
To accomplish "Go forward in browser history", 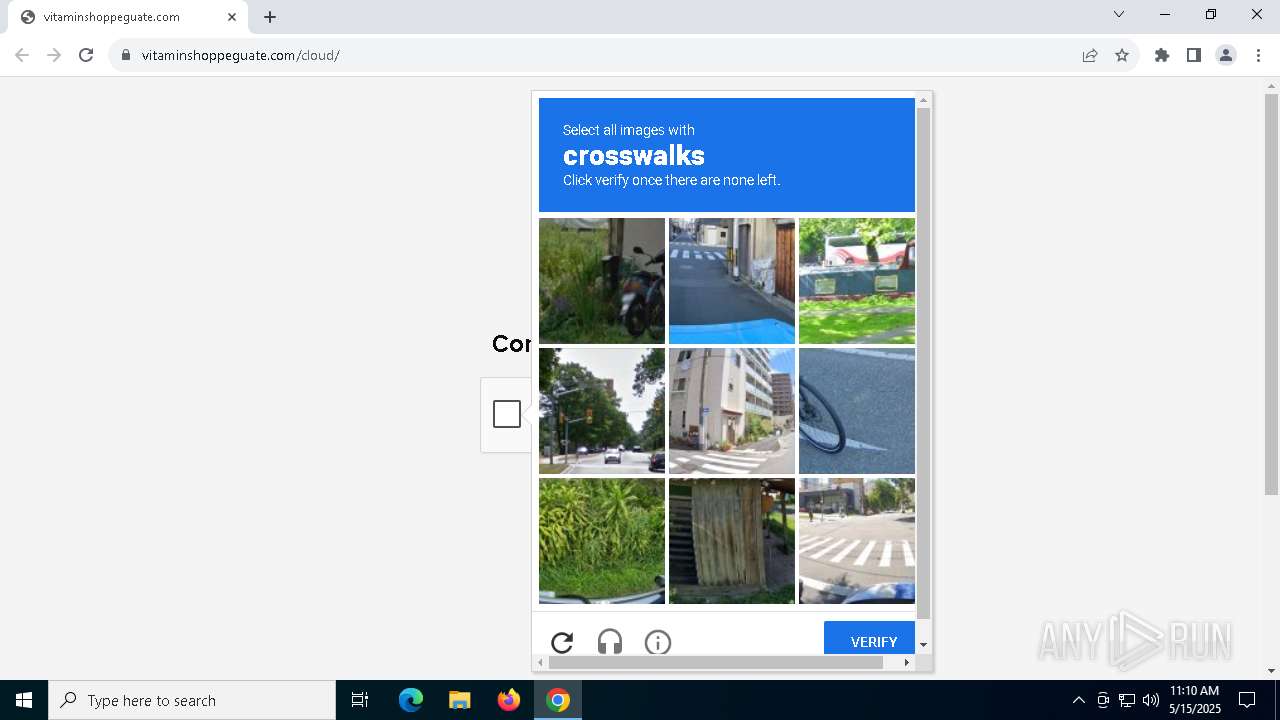I will 54,55.
